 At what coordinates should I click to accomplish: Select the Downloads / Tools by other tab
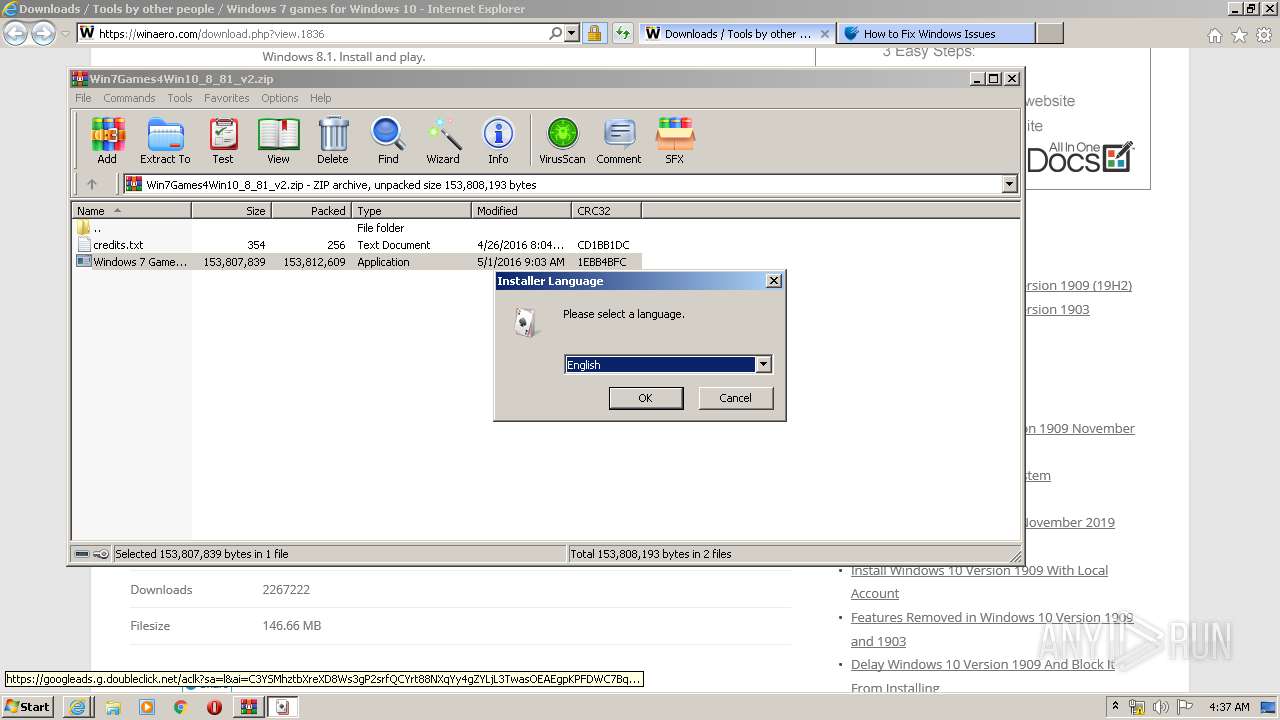736,33
